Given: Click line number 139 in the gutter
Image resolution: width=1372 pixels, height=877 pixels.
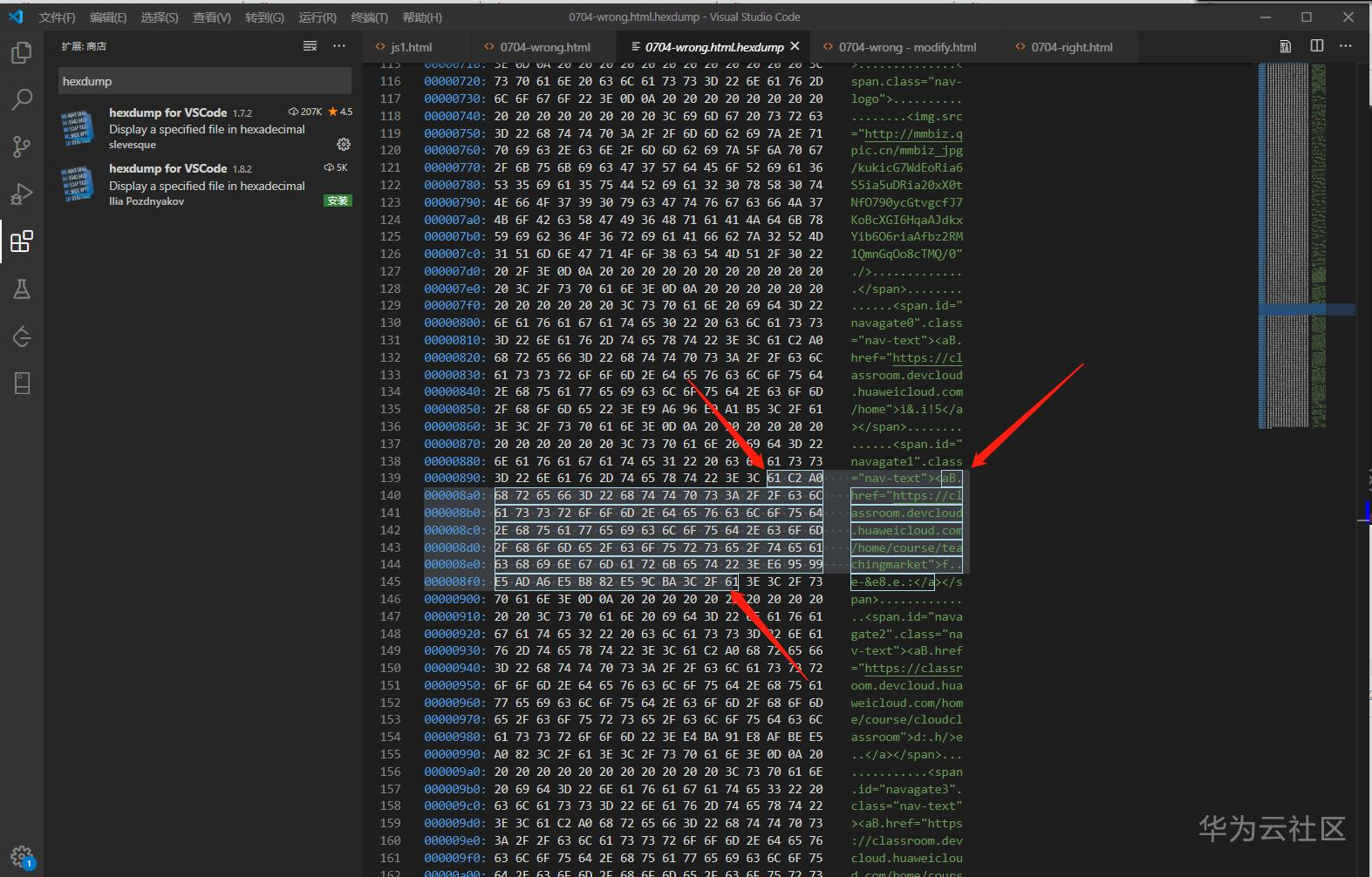Looking at the screenshot, I should [x=390, y=479].
